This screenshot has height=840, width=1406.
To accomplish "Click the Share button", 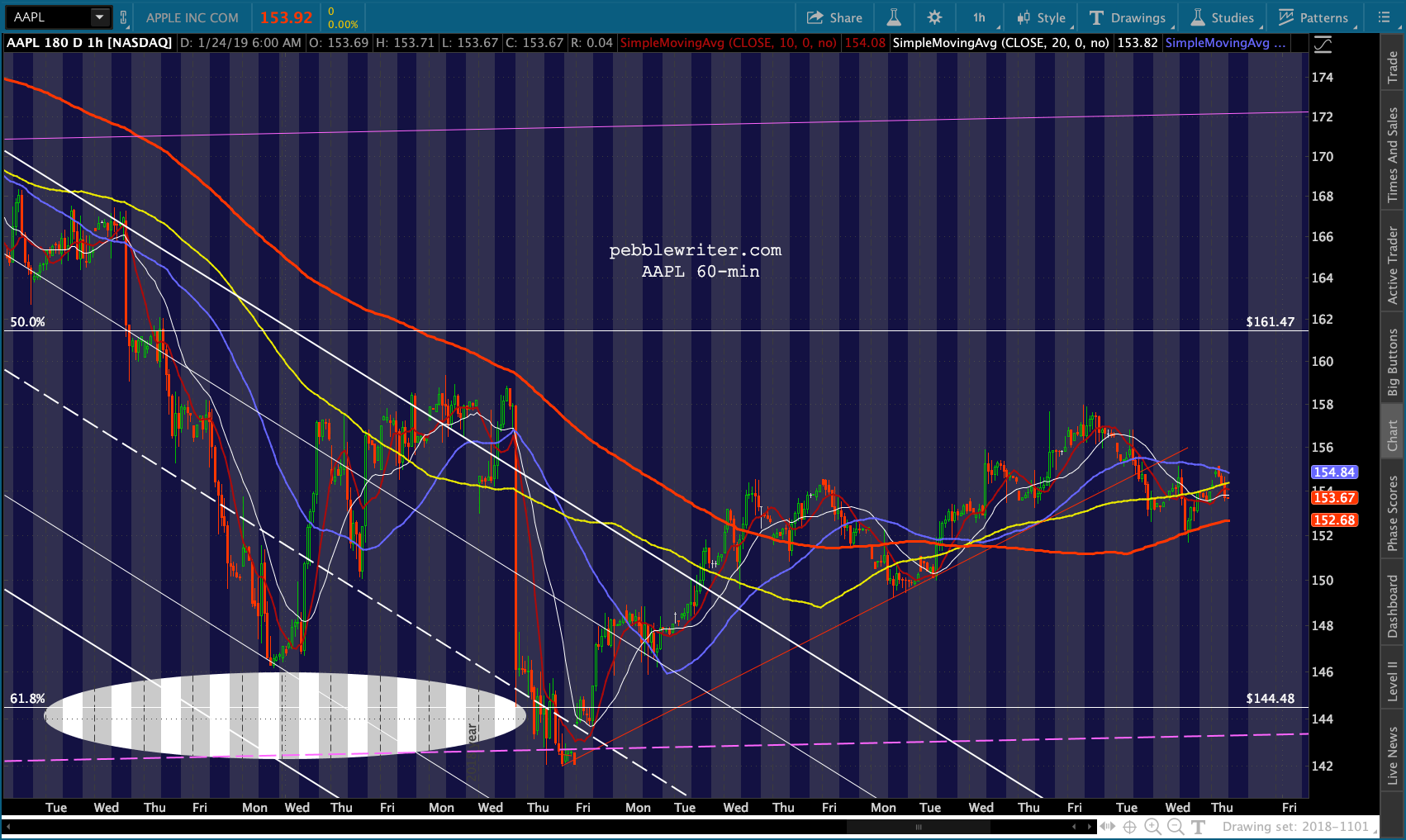I will 834,17.
